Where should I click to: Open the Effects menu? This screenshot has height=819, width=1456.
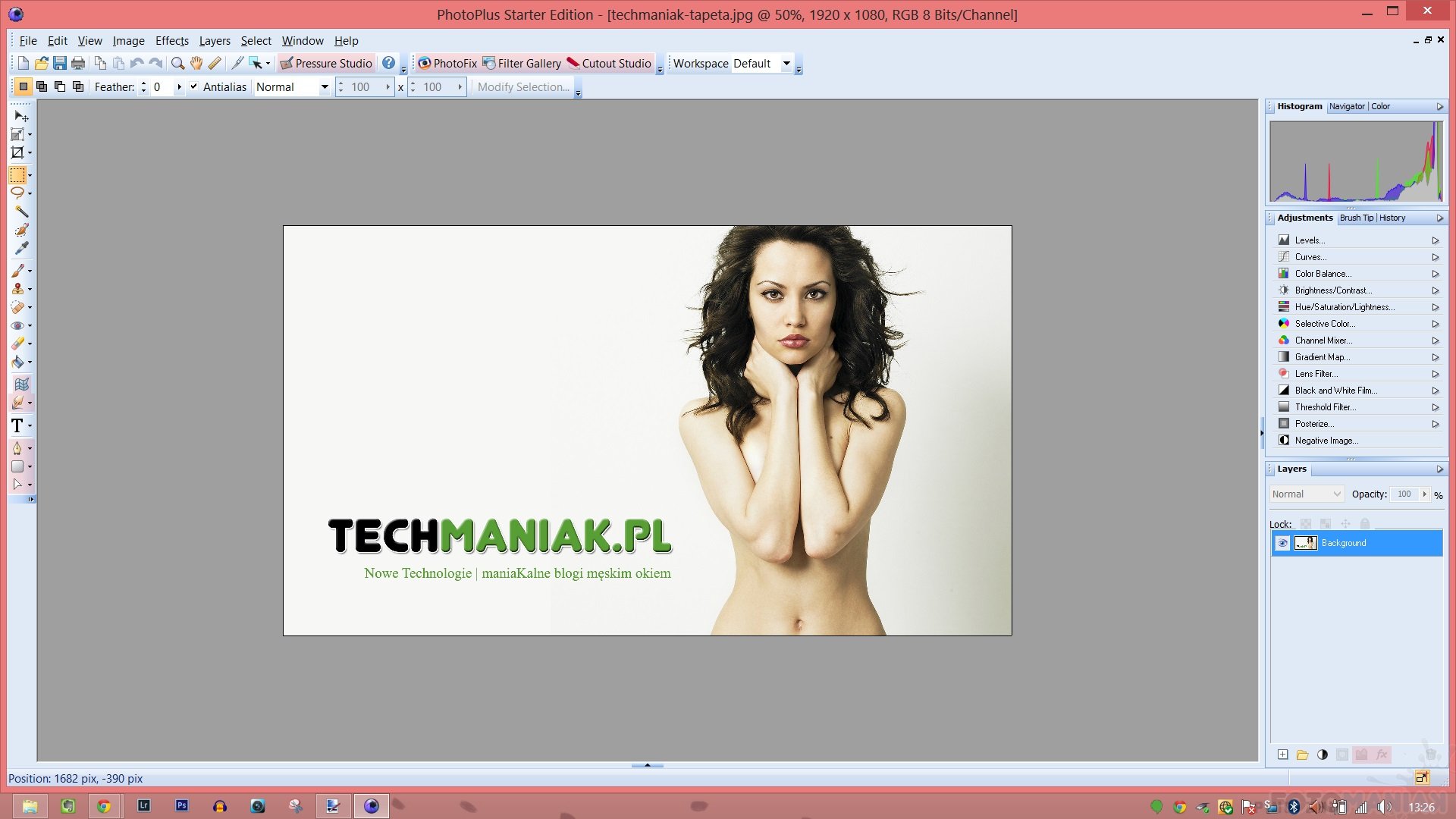pyautogui.click(x=171, y=41)
